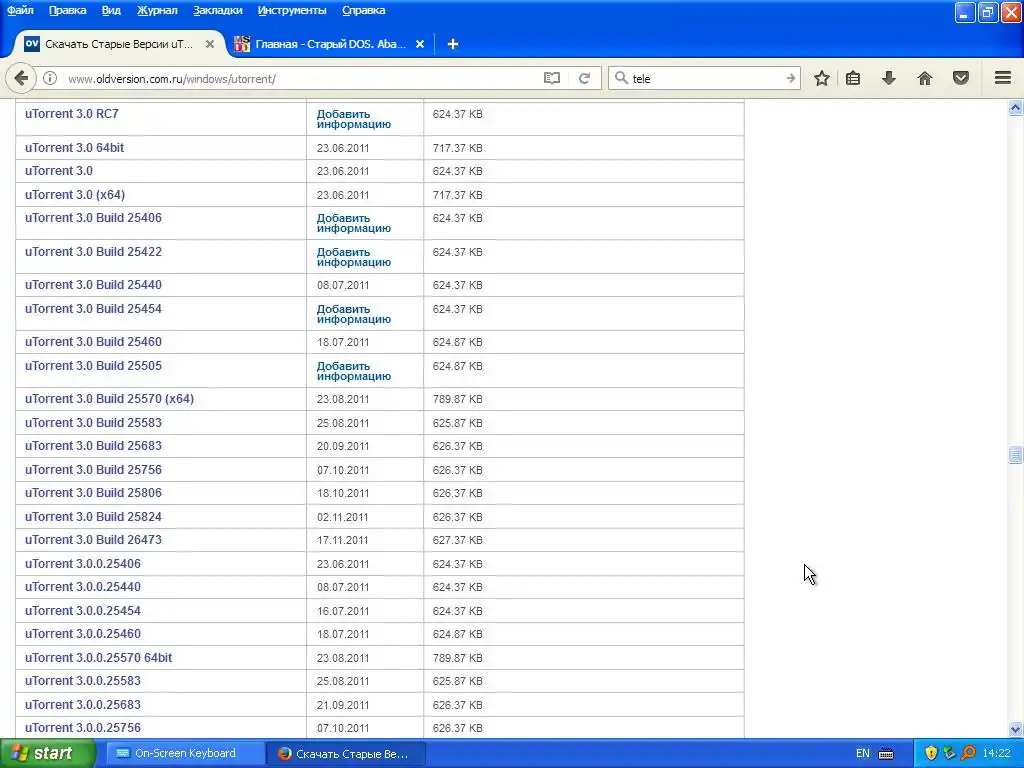This screenshot has height=768, width=1024.
Task: Switch to Главная - Старый DOS tab
Action: 330,44
